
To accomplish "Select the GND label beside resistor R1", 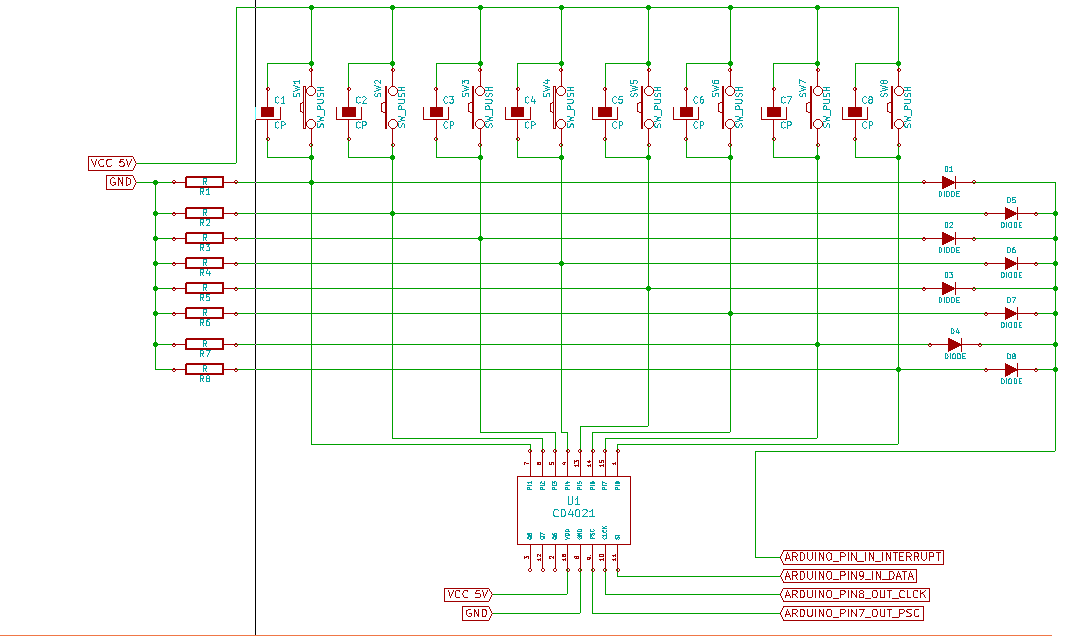I will click(121, 182).
